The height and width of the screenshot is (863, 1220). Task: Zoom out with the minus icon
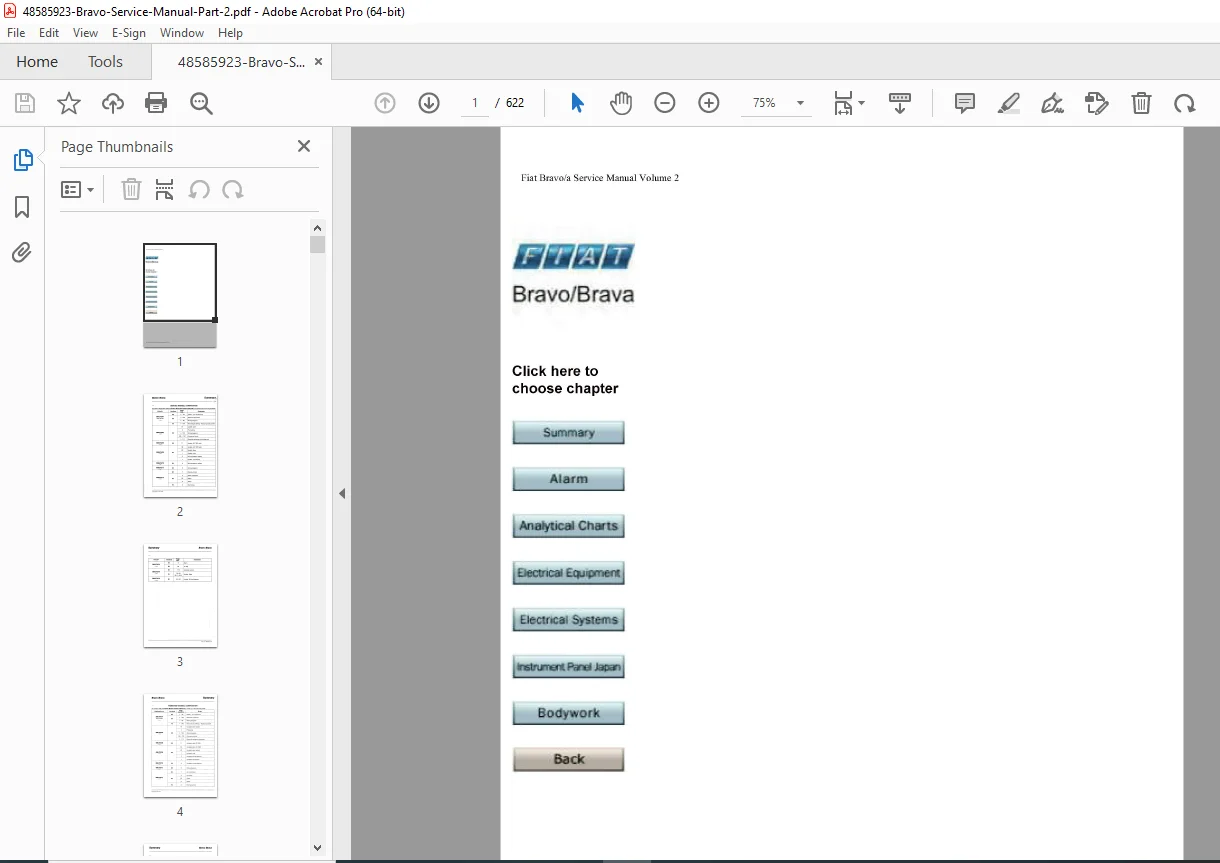[x=665, y=103]
